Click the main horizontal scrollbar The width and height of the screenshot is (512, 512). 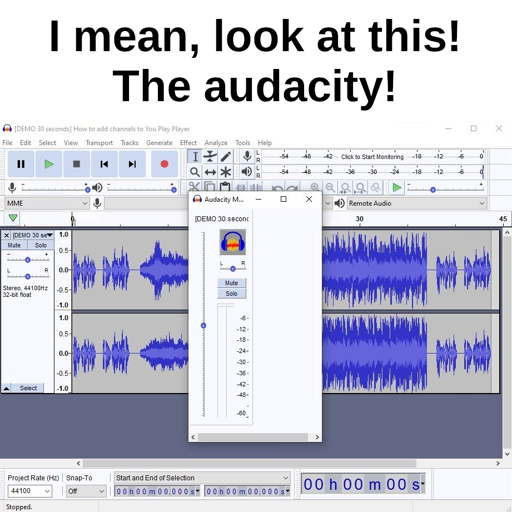[249, 463]
